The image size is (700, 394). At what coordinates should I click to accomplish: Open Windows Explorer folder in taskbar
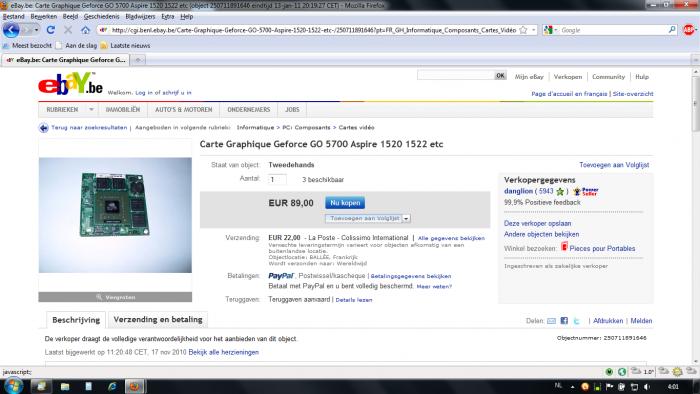[x=65, y=386]
